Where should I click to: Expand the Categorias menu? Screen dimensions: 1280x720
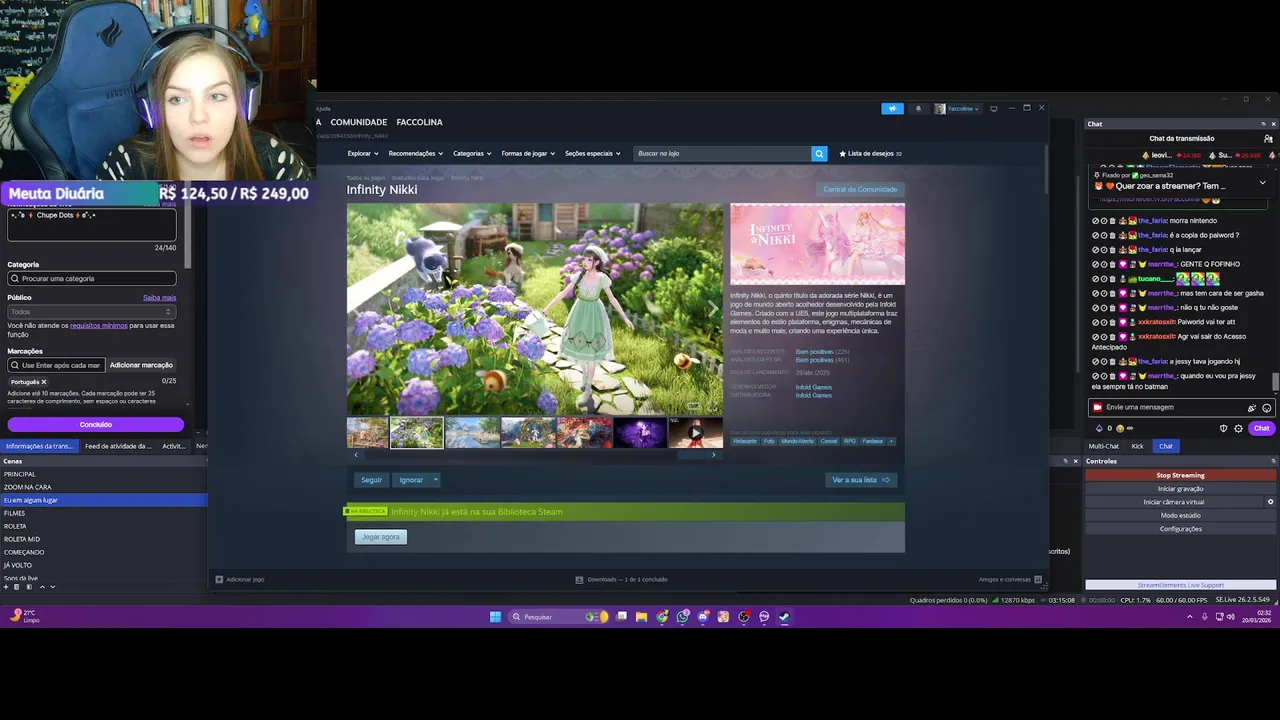[472, 153]
